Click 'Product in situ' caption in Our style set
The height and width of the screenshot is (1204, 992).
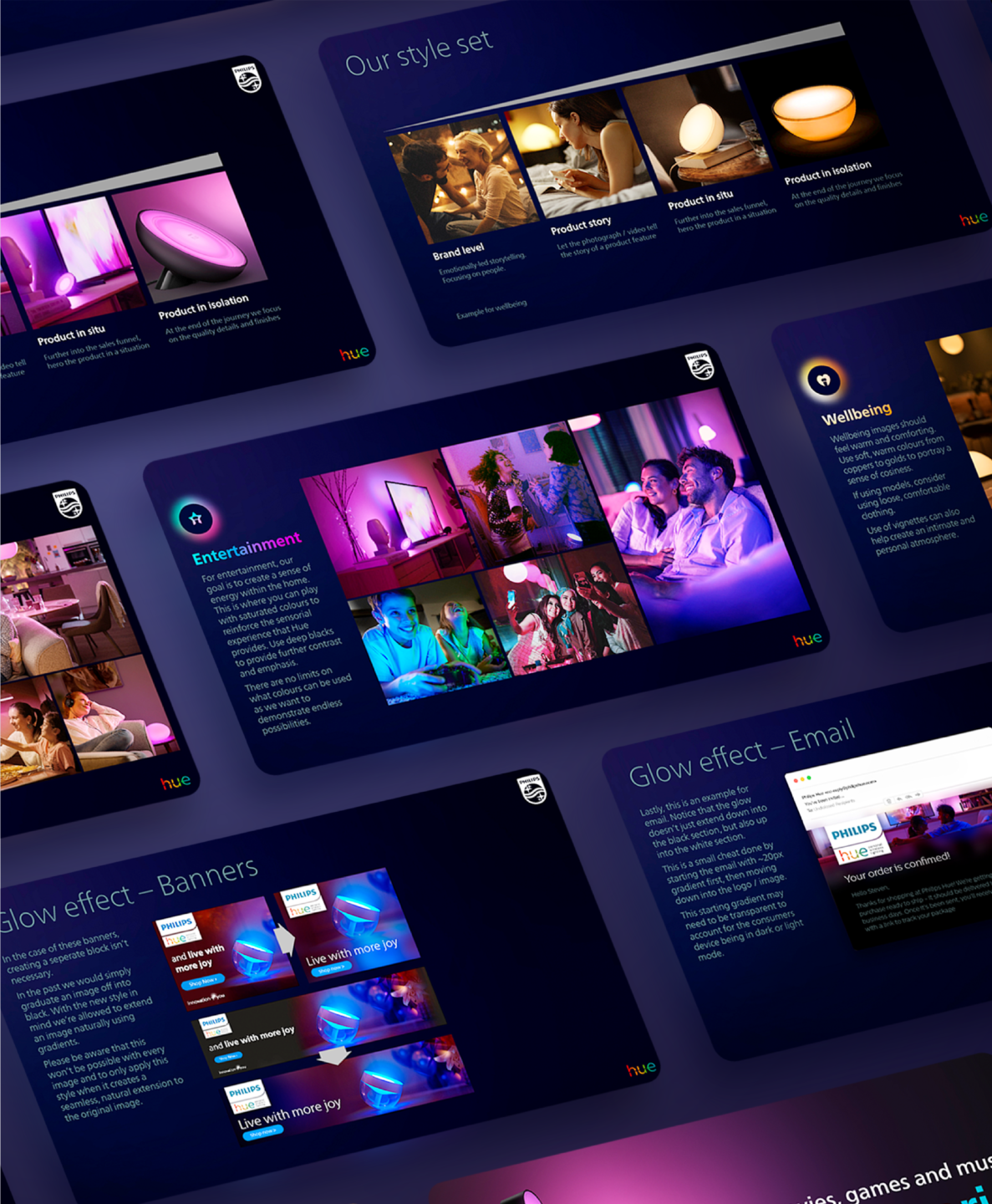tap(700, 200)
